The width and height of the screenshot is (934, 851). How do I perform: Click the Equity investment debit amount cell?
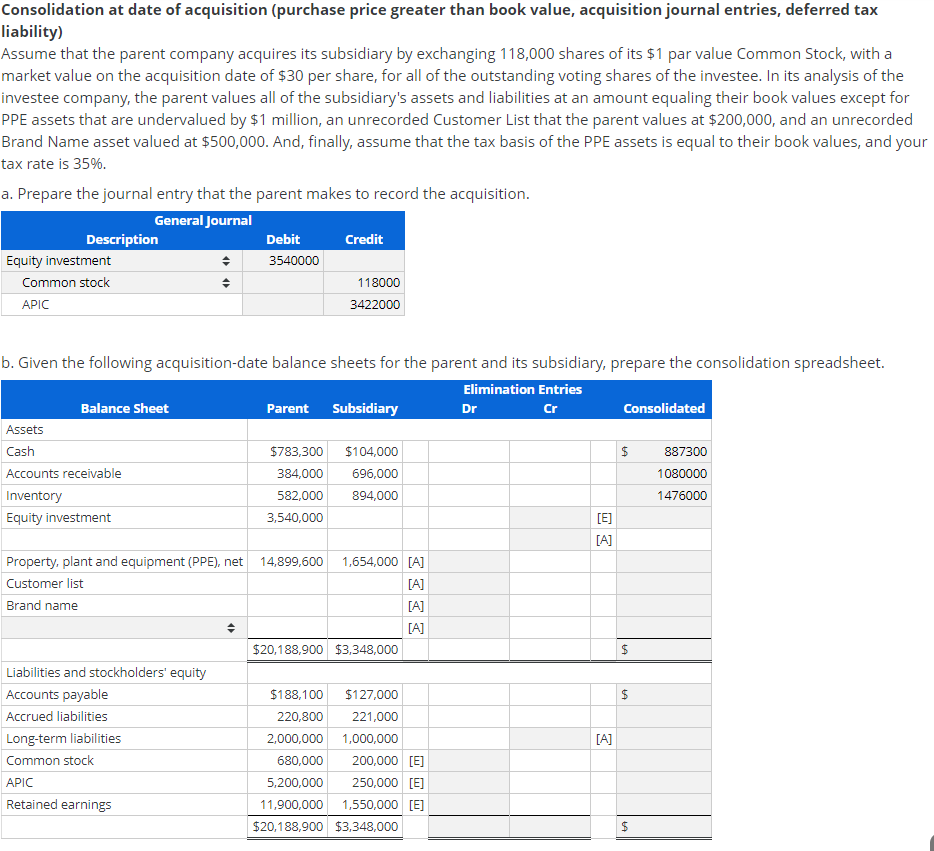pyautogui.click(x=281, y=260)
